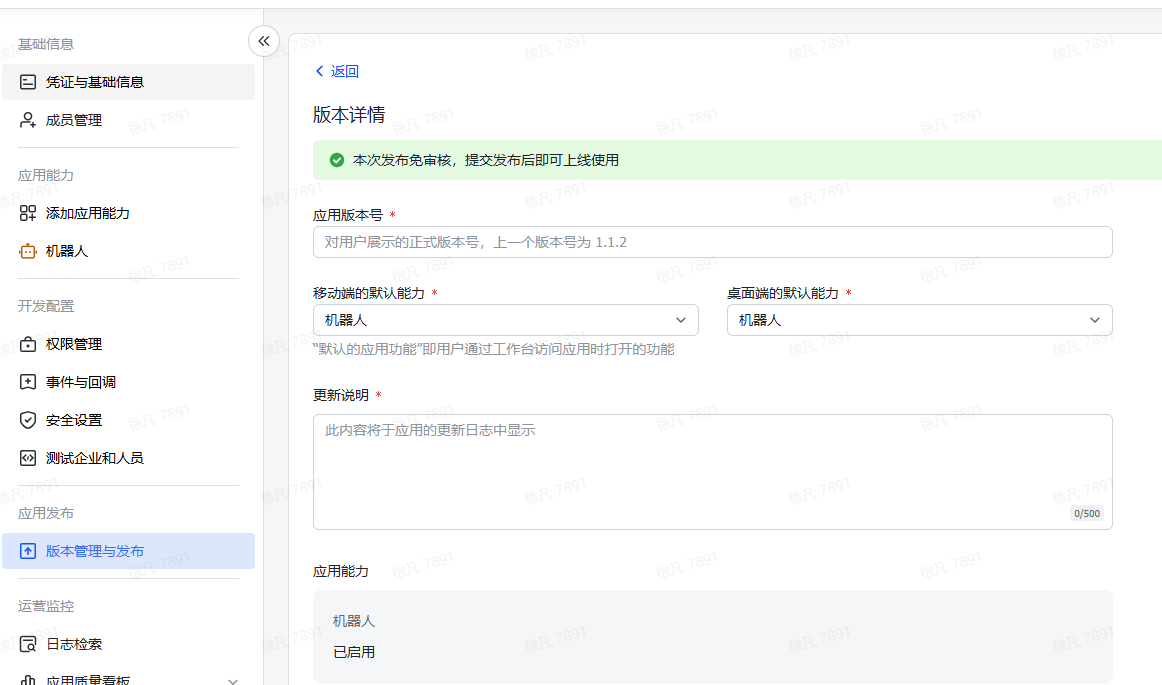Image resolution: width=1162 pixels, height=685 pixels.
Task: Select the 权限管理 permissions icon
Action: coord(27,343)
